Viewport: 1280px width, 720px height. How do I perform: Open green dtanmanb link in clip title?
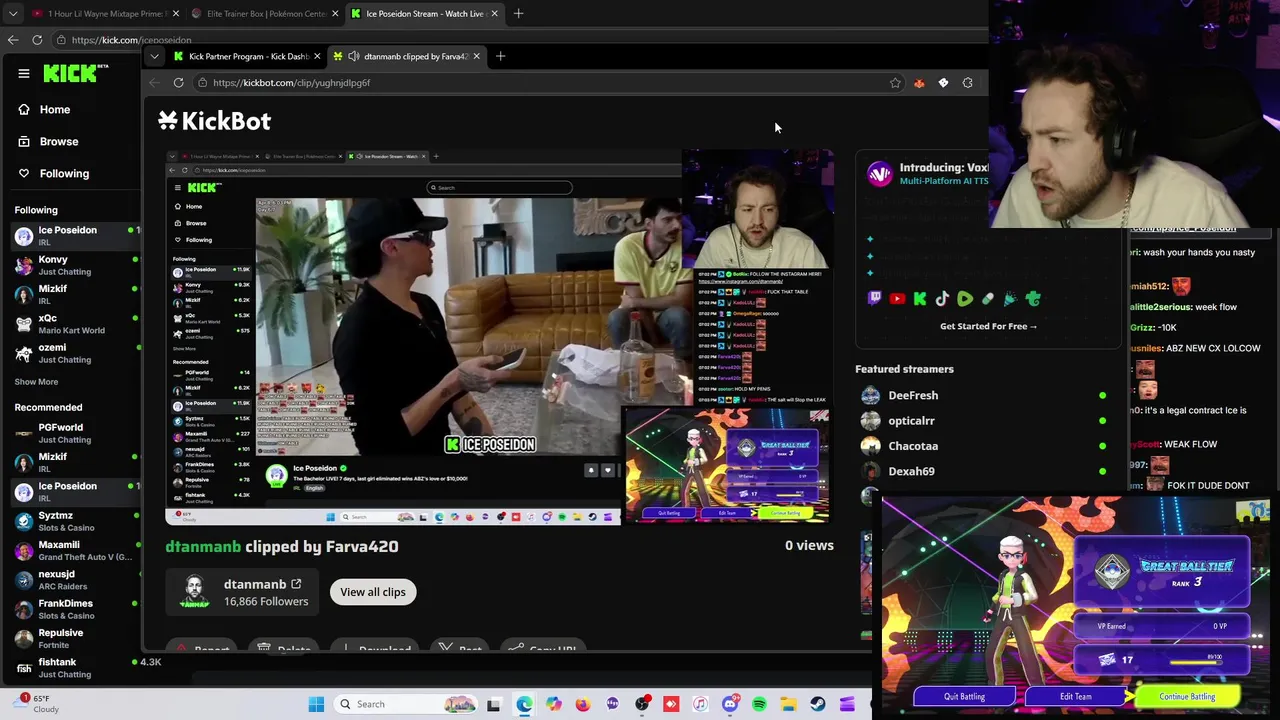(x=203, y=546)
